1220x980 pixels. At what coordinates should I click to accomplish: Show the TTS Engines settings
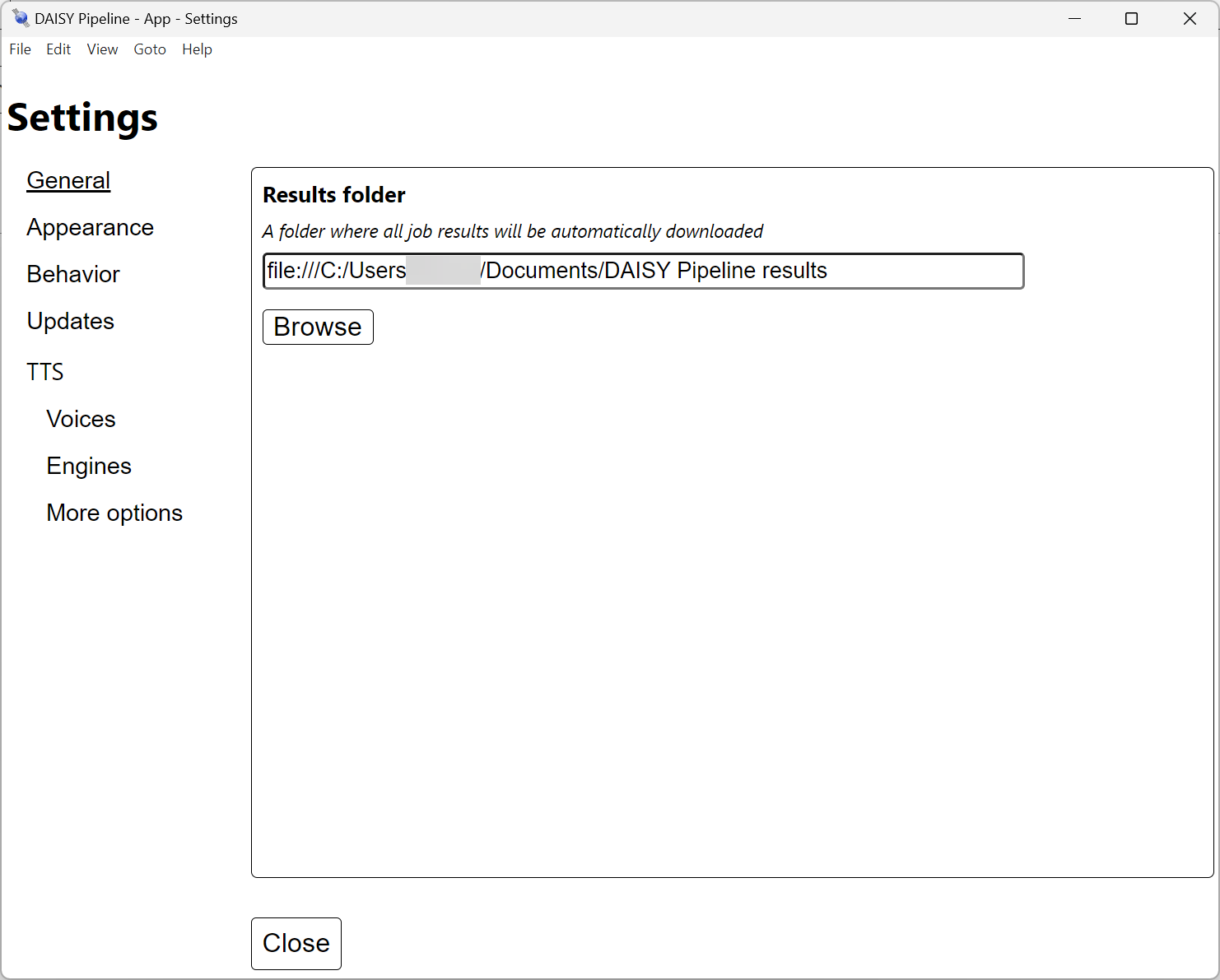tap(89, 466)
